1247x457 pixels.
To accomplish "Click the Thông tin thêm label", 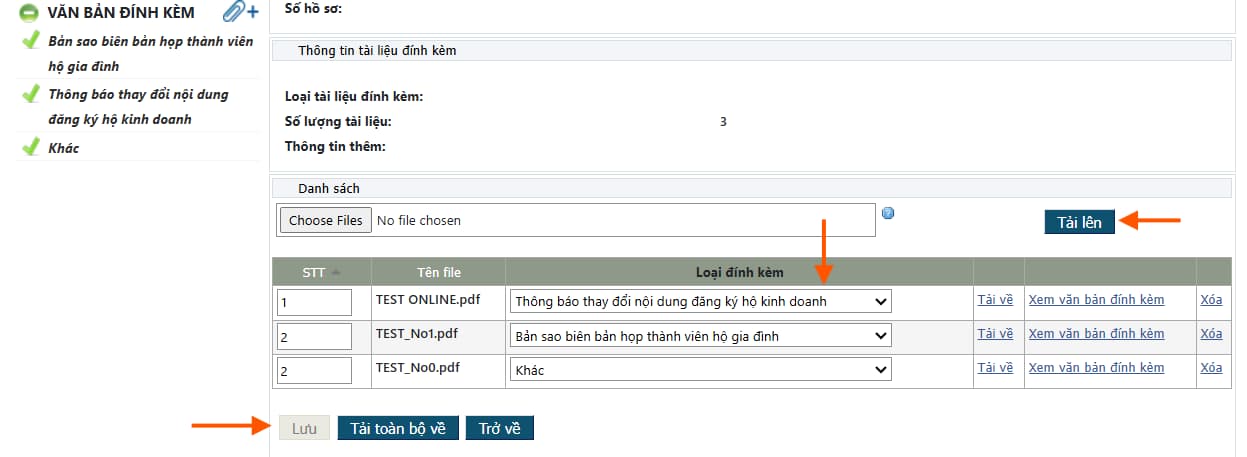I will [x=335, y=147].
